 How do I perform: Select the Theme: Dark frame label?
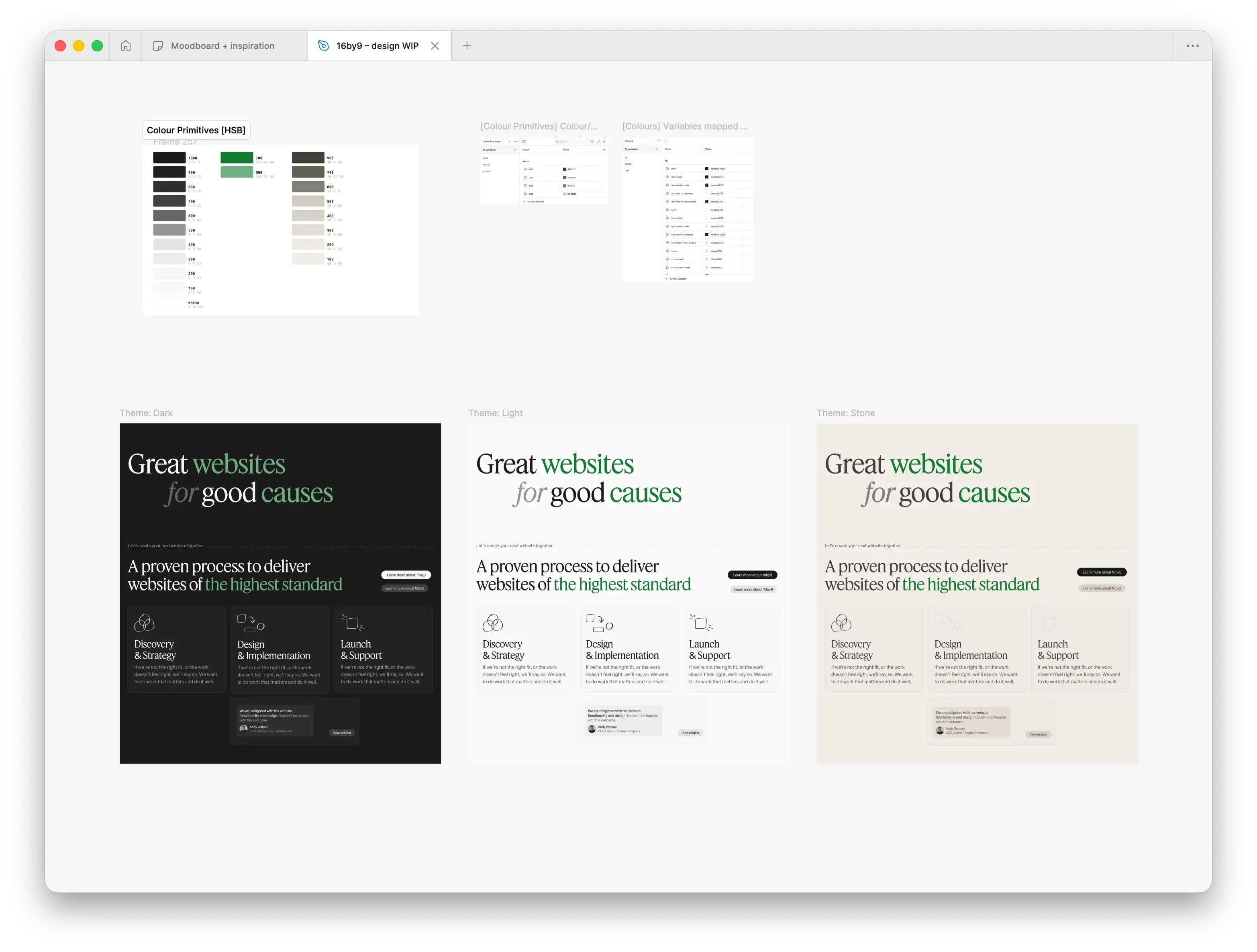pos(146,413)
